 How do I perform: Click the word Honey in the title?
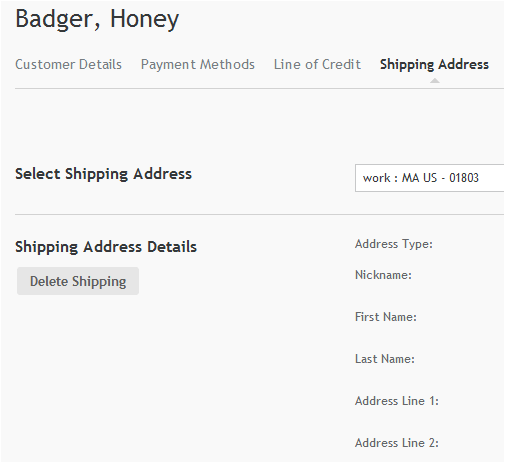[x=144, y=19]
